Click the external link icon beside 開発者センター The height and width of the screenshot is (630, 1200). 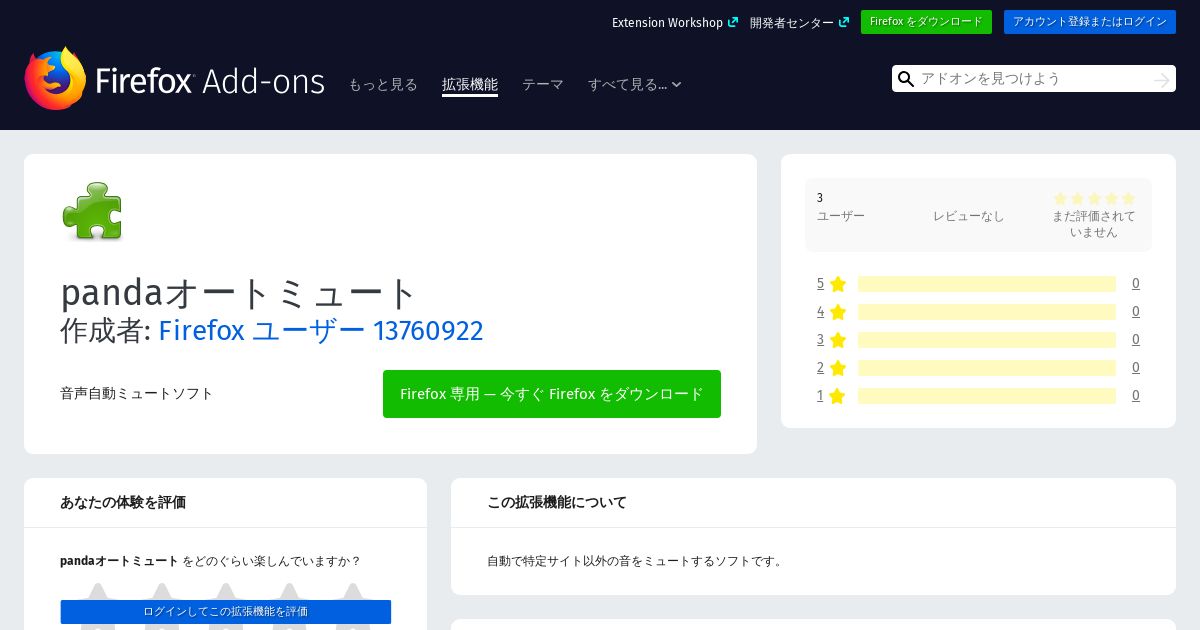[x=844, y=22]
